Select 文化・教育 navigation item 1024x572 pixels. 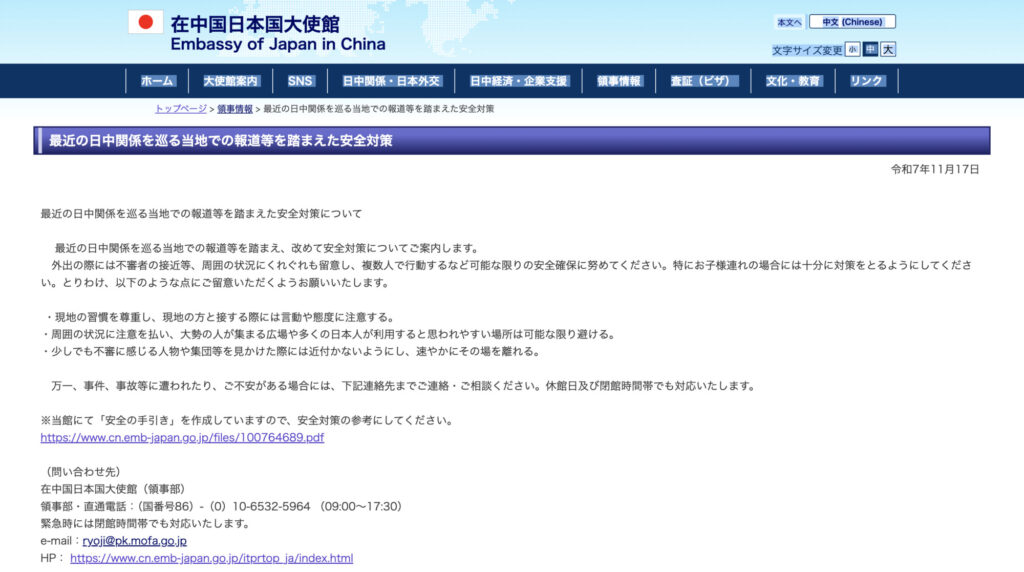(793, 81)
